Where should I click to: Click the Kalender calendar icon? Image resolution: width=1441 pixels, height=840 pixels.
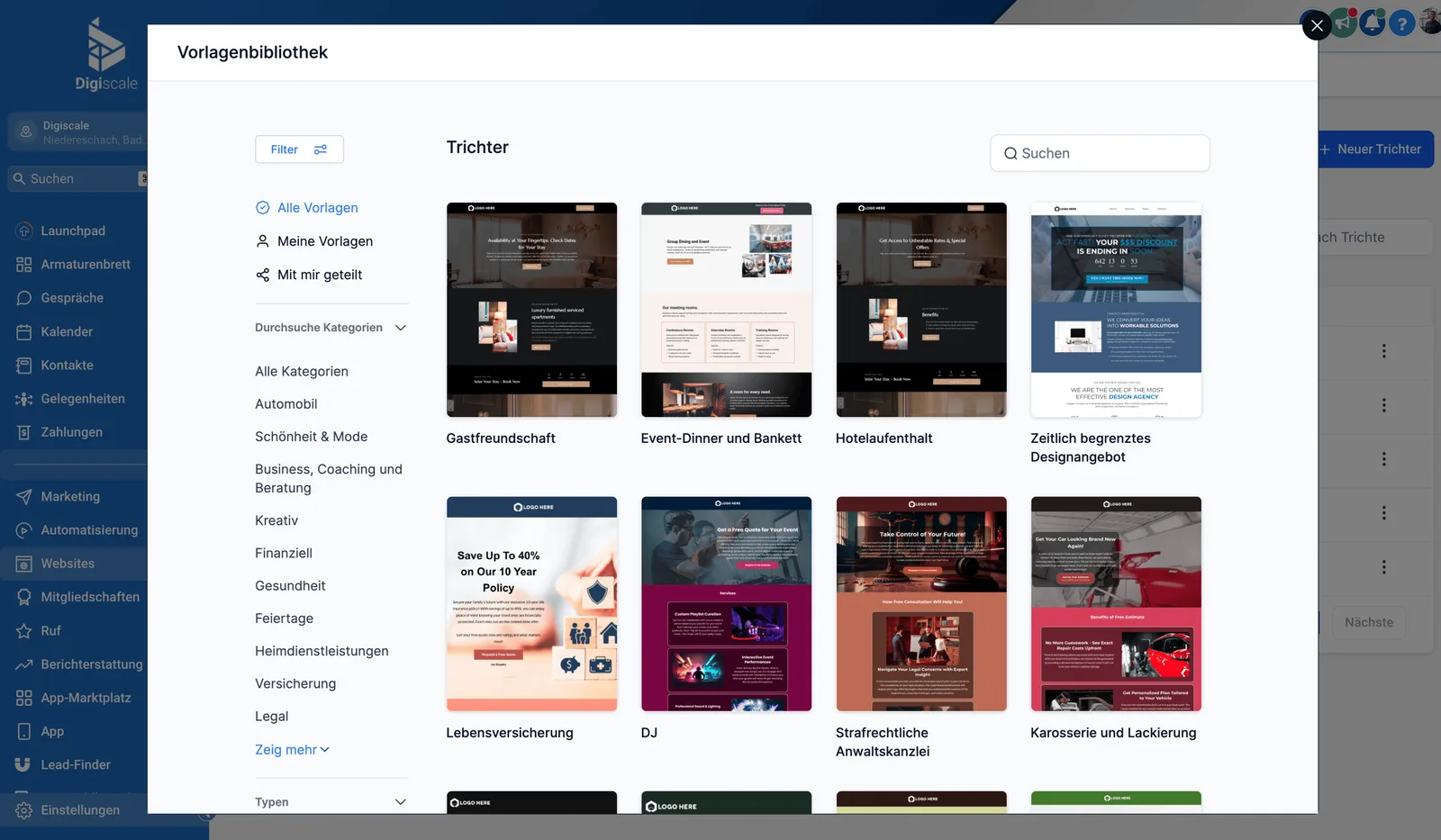pos(24,332)
